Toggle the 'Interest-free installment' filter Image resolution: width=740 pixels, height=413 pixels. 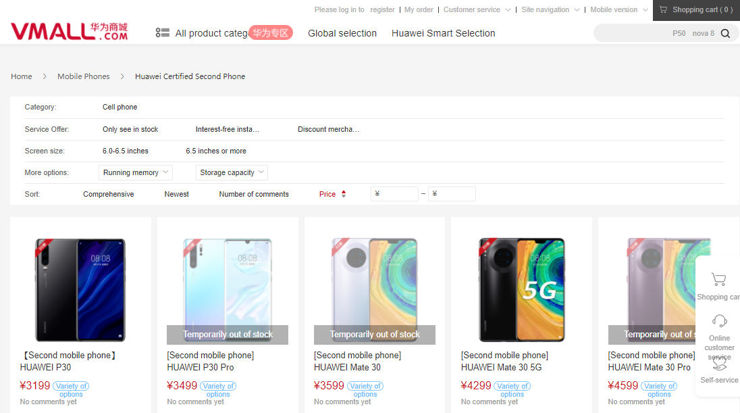point(227,129)
